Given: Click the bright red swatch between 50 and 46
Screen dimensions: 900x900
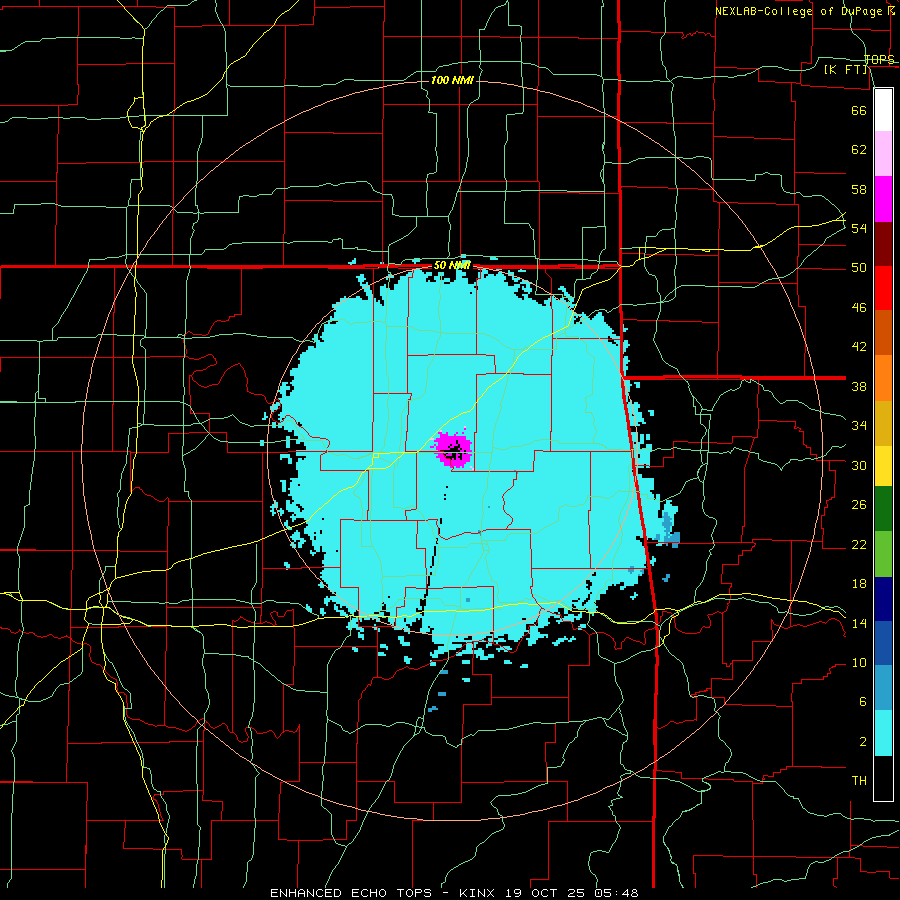Looking at the screenshot, I should point(883,289).
